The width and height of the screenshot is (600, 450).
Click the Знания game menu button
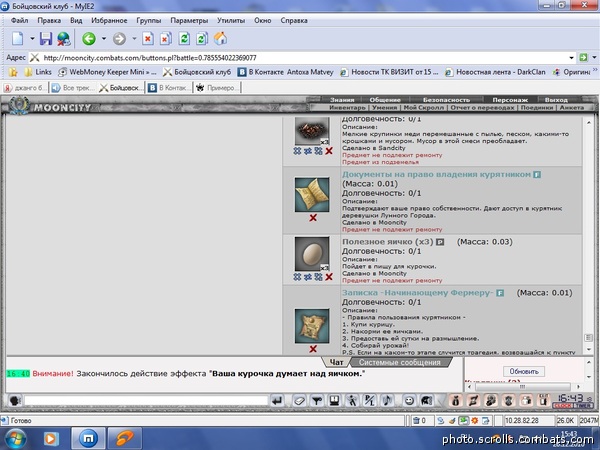point(342,100)
